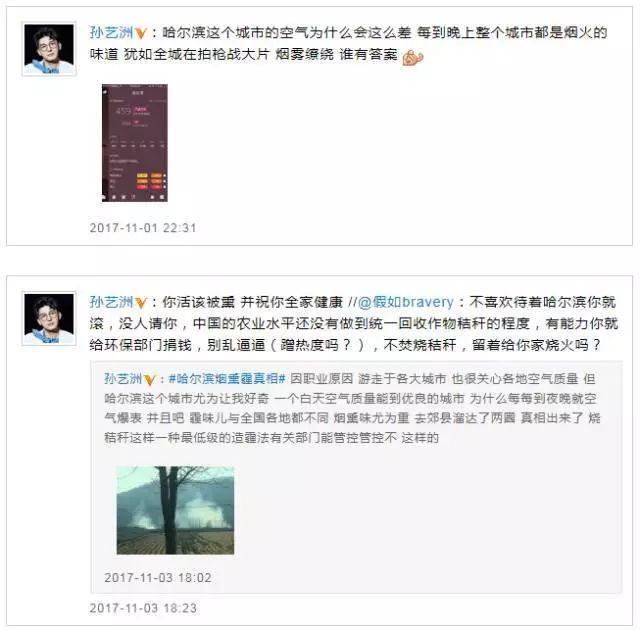Click quoted post timestamp 2017-11-03 18:02
640x630 pixels.
pos(158,578)
